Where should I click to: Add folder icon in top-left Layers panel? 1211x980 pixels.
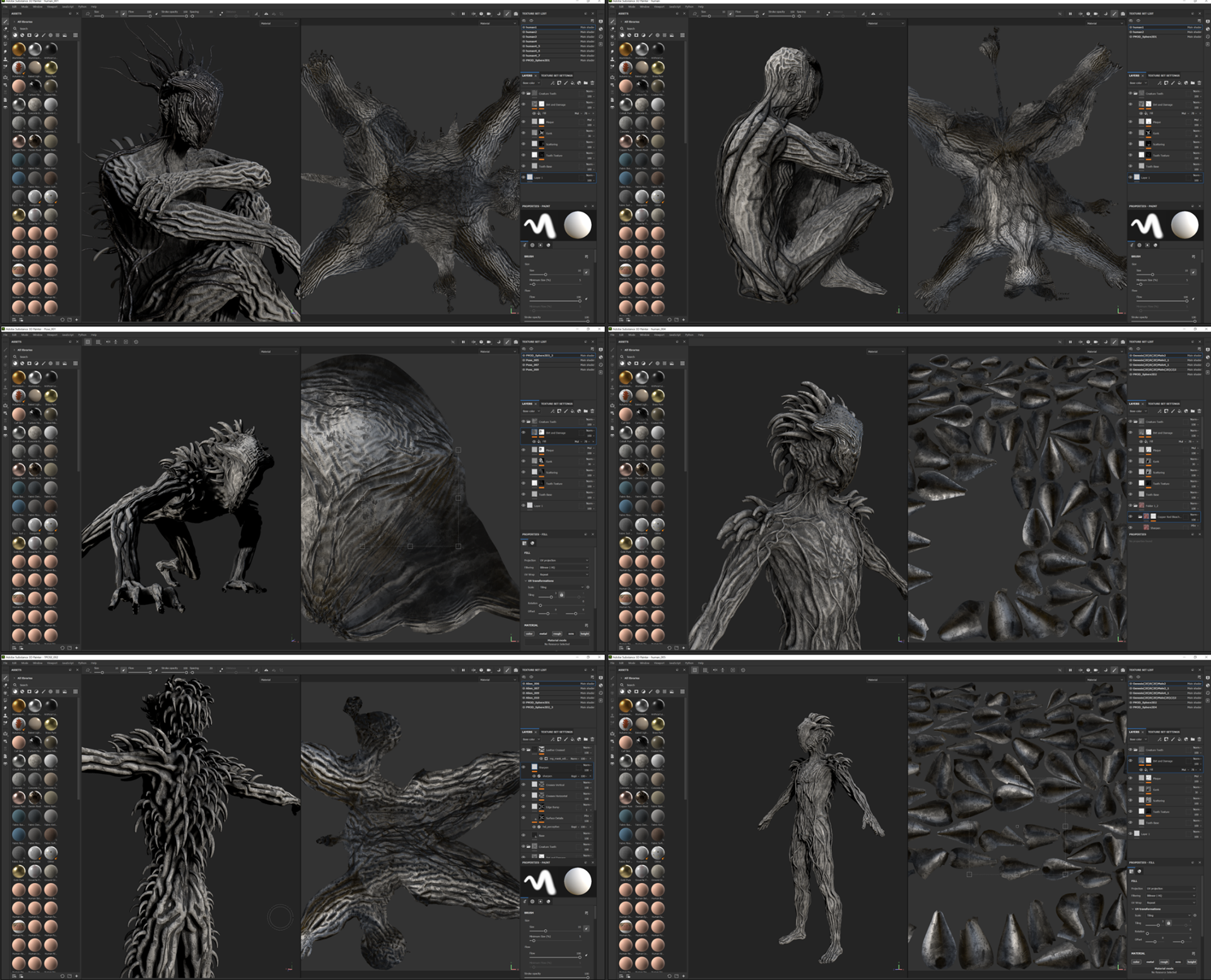[585, 83]
